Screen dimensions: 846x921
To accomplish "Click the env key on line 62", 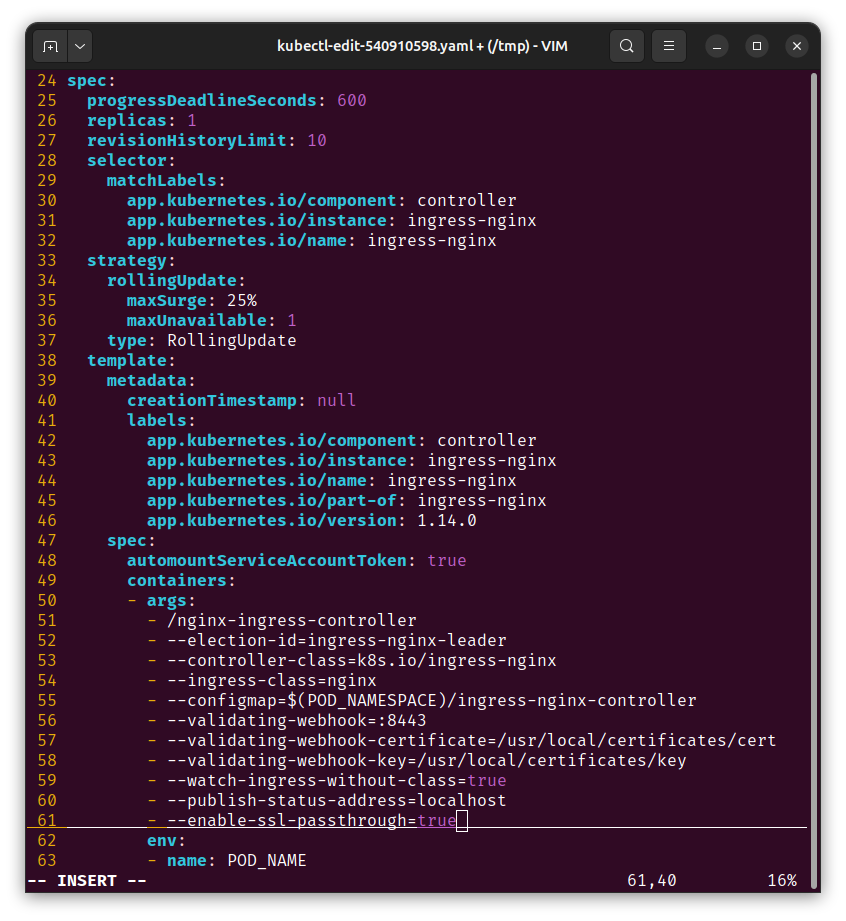I will tap(162, 841).
